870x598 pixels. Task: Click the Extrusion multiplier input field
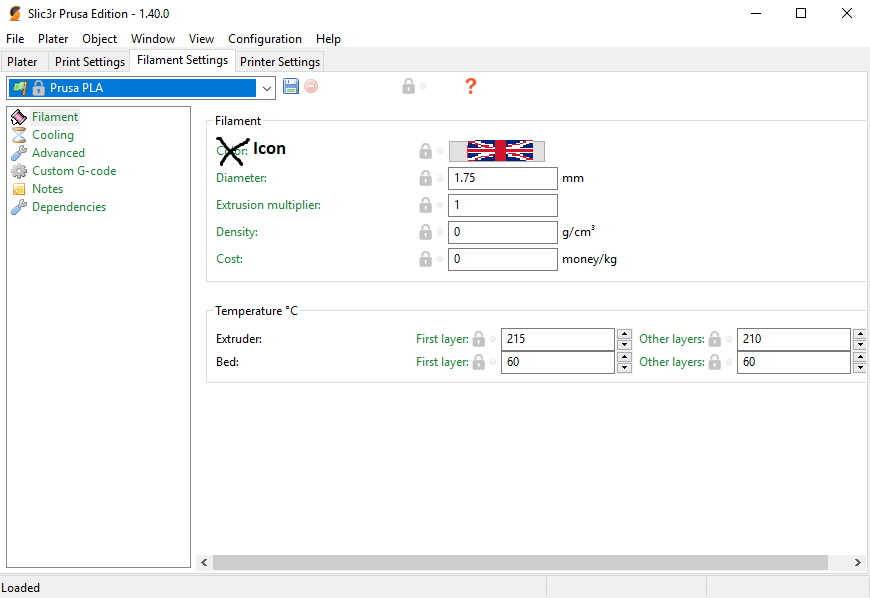tap(503, 205)
